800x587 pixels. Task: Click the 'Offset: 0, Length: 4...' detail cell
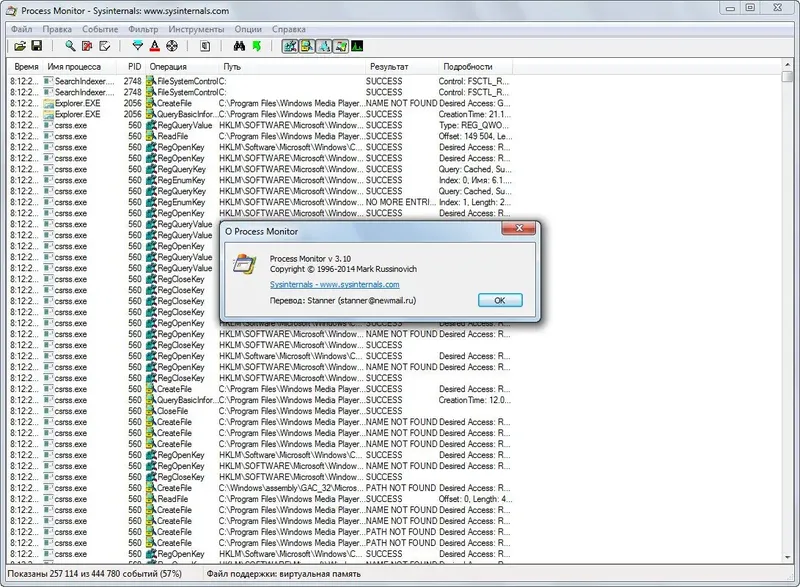point(476,499)
